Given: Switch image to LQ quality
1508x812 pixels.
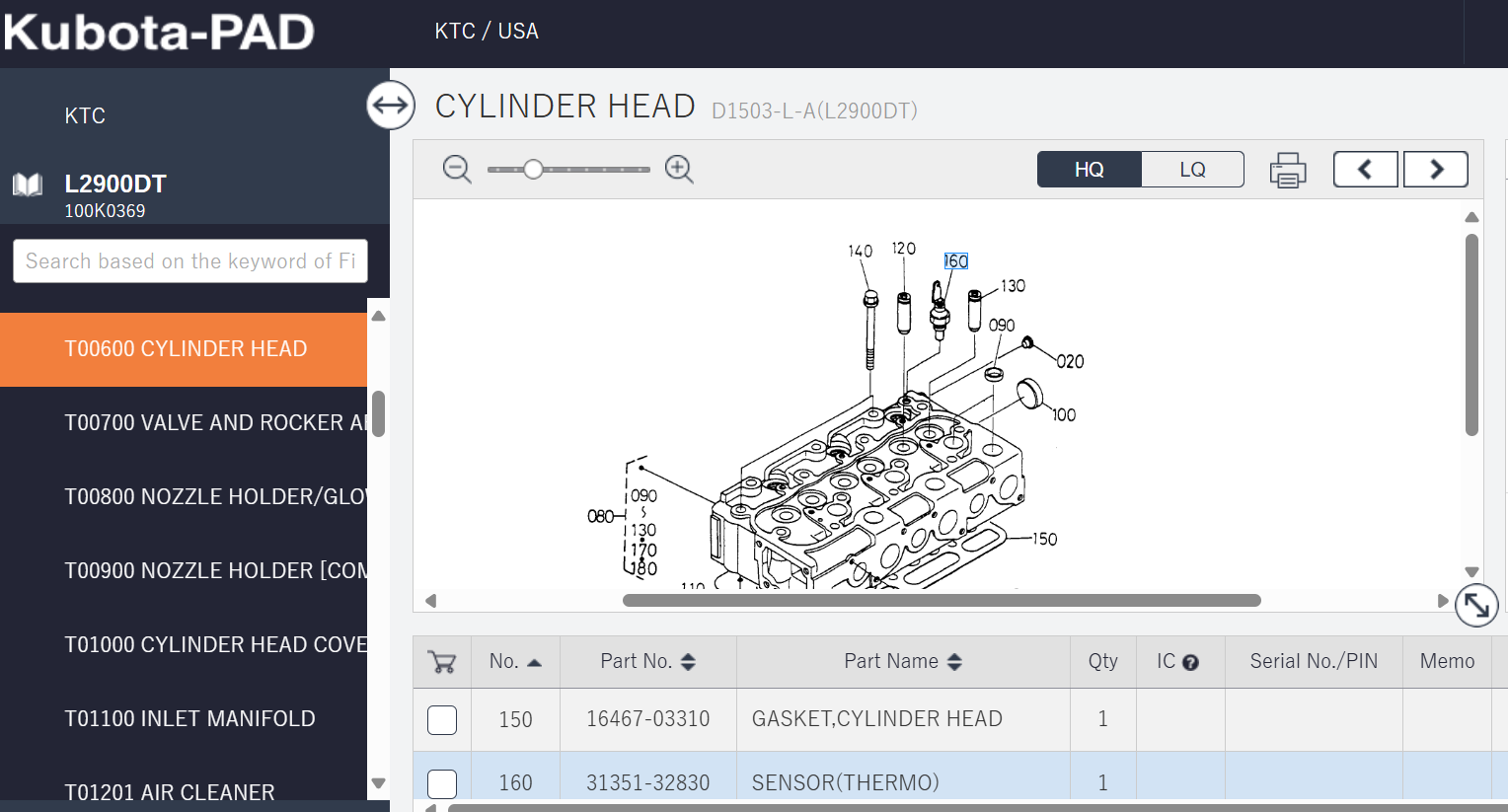Looking at the screenshot, I should (1192, 170).
